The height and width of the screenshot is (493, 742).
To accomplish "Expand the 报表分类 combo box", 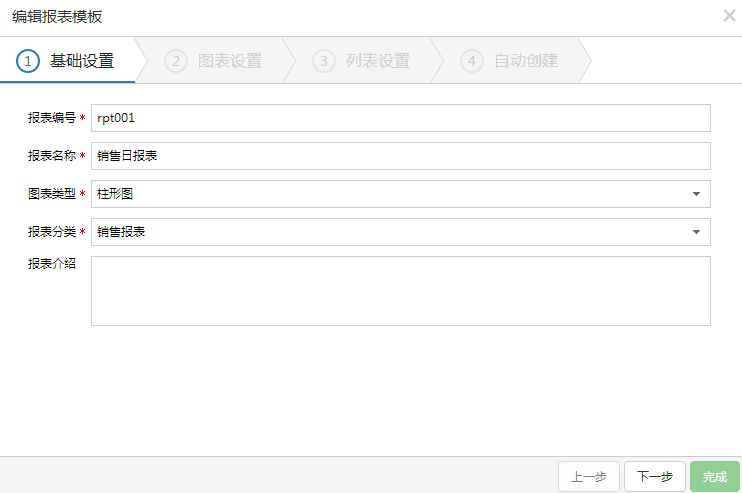I will 401,232.
